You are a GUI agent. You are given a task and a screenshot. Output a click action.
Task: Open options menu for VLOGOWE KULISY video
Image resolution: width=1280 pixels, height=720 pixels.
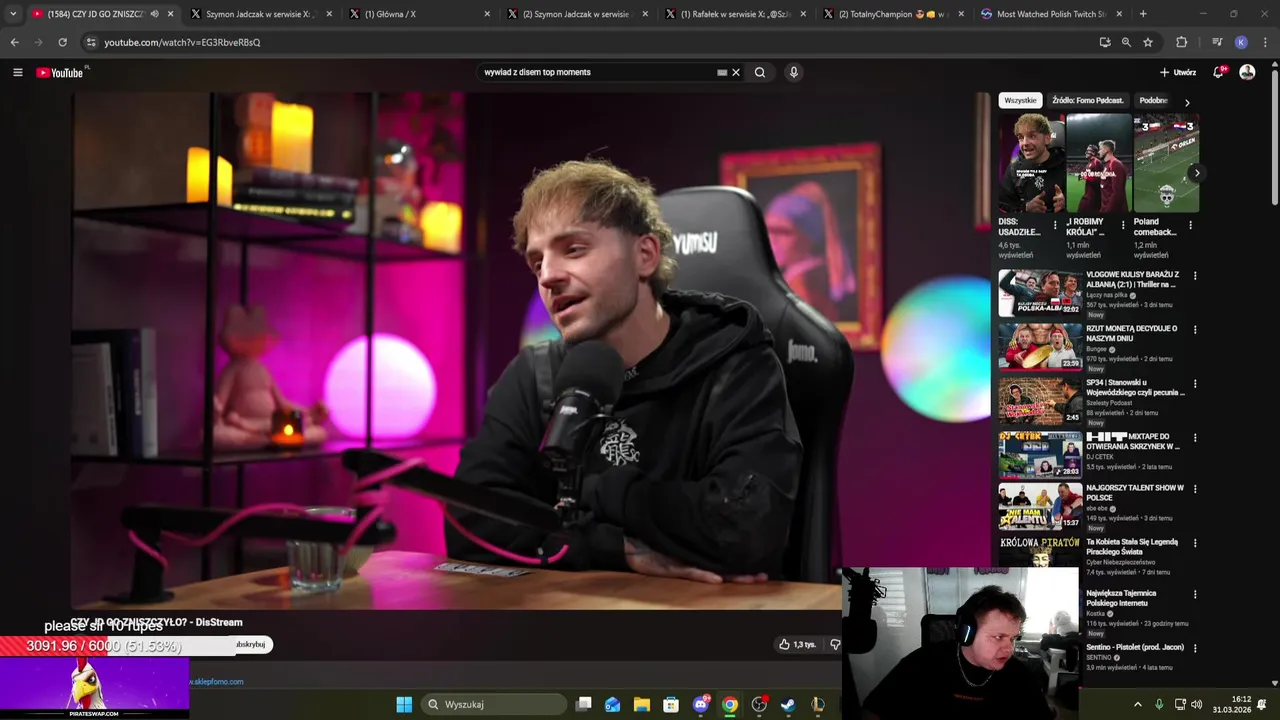[1194, 276]
